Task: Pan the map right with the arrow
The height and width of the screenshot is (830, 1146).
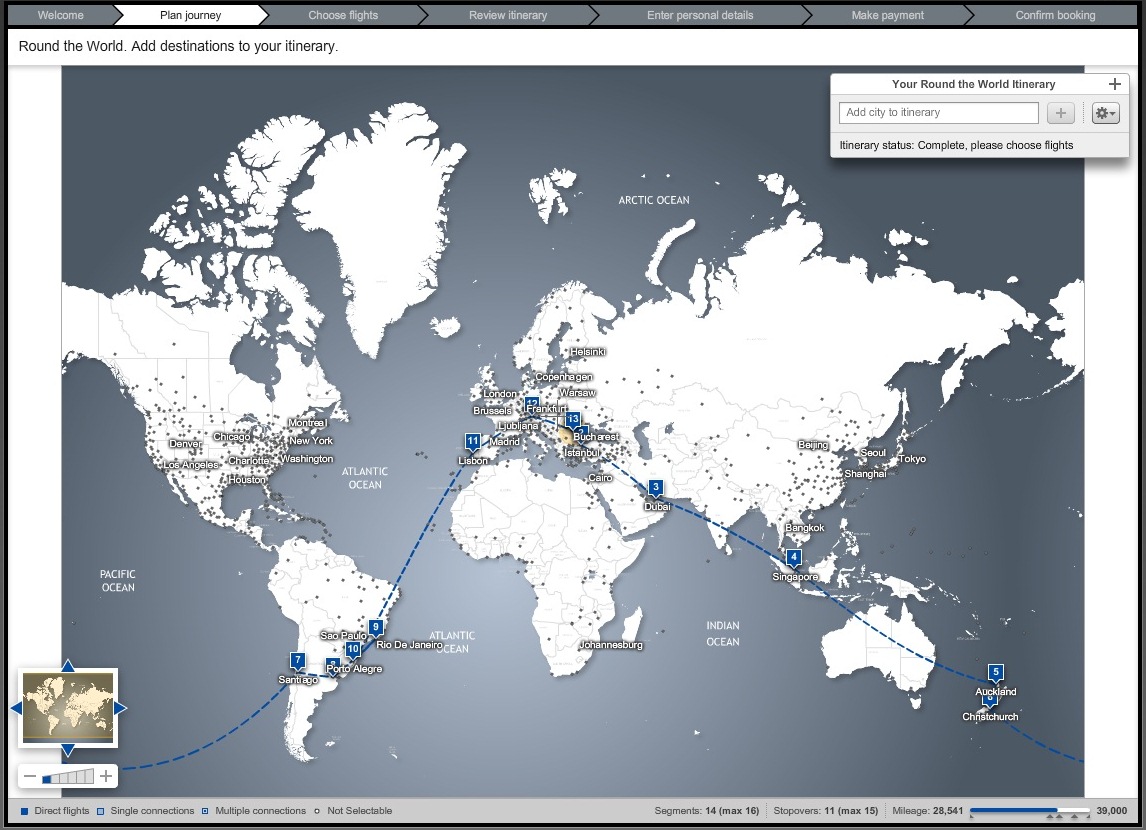Action: [120, 708]
